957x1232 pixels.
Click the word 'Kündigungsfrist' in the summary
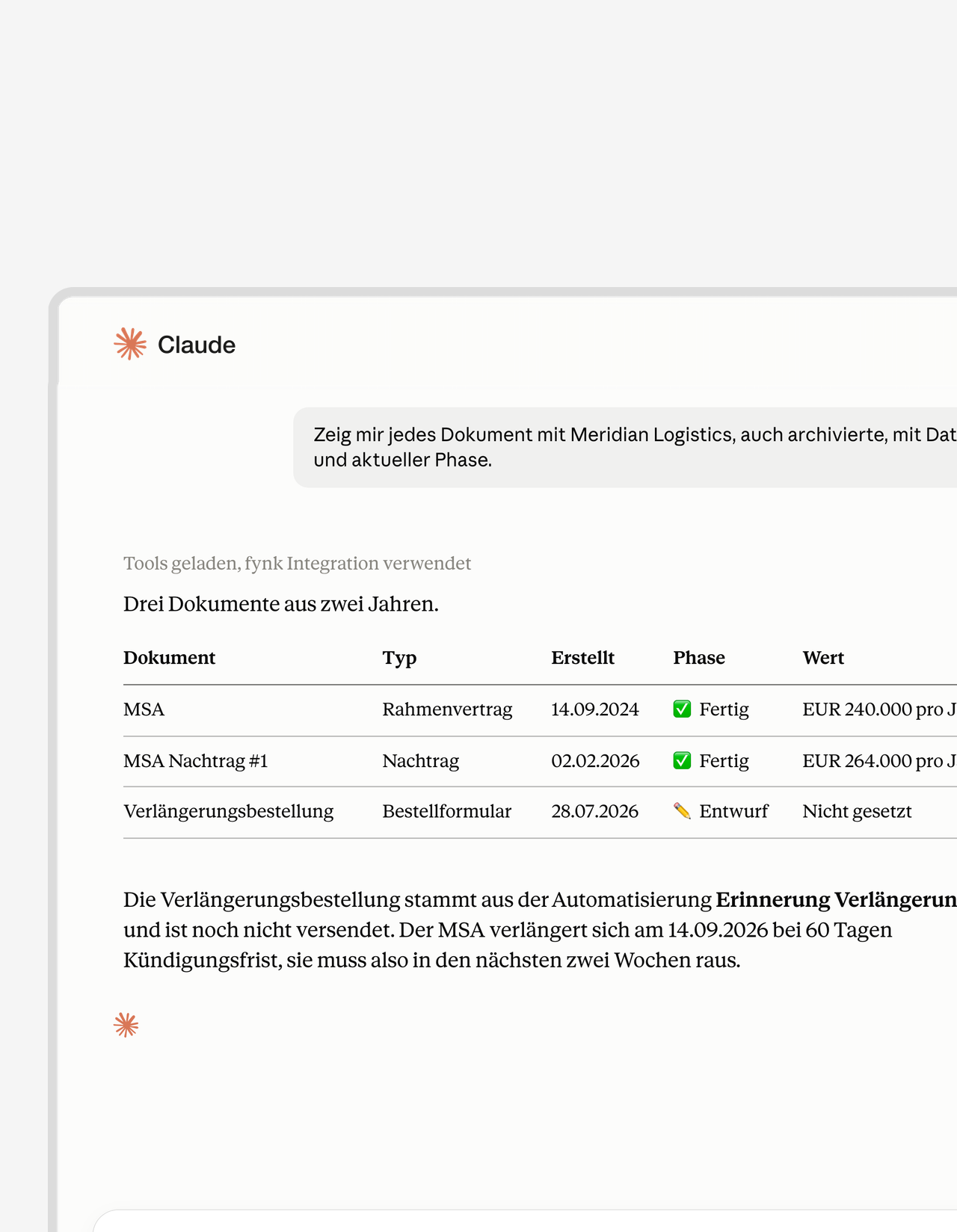[x=202, y=960]
